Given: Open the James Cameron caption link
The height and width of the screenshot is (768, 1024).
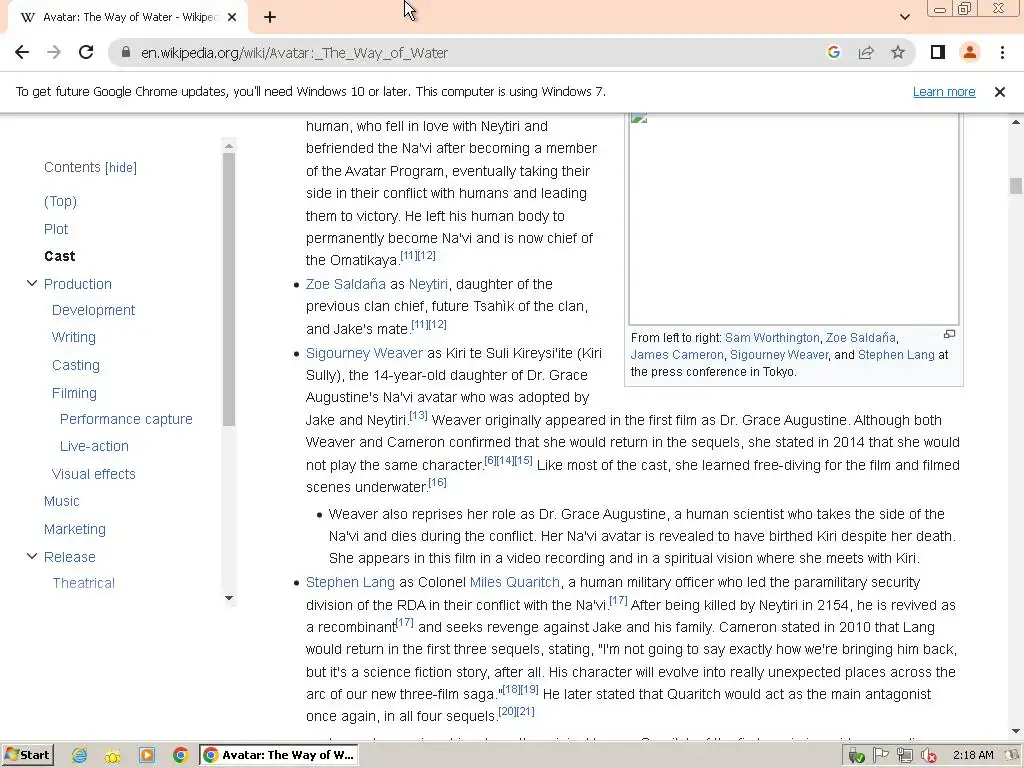Looking at the screenshot, I should (x=677, y=355).
